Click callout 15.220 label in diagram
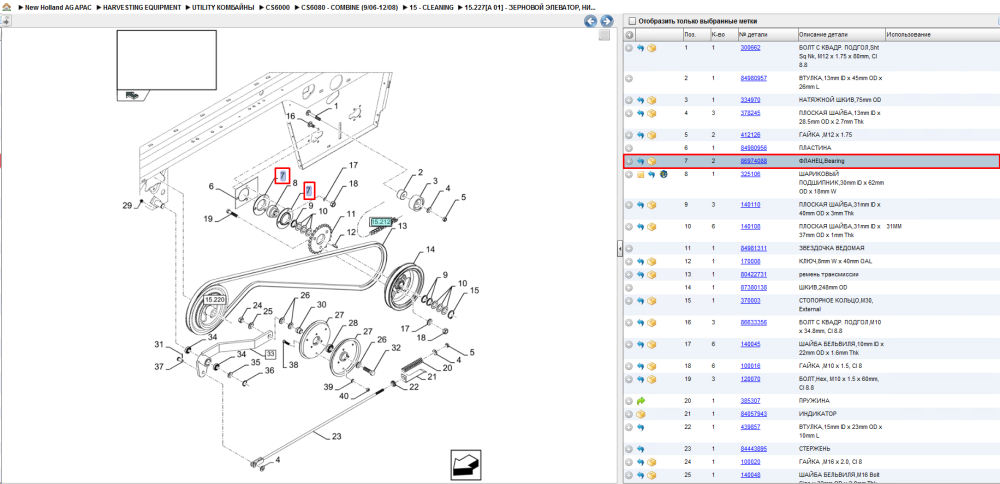 coord(216,299)
